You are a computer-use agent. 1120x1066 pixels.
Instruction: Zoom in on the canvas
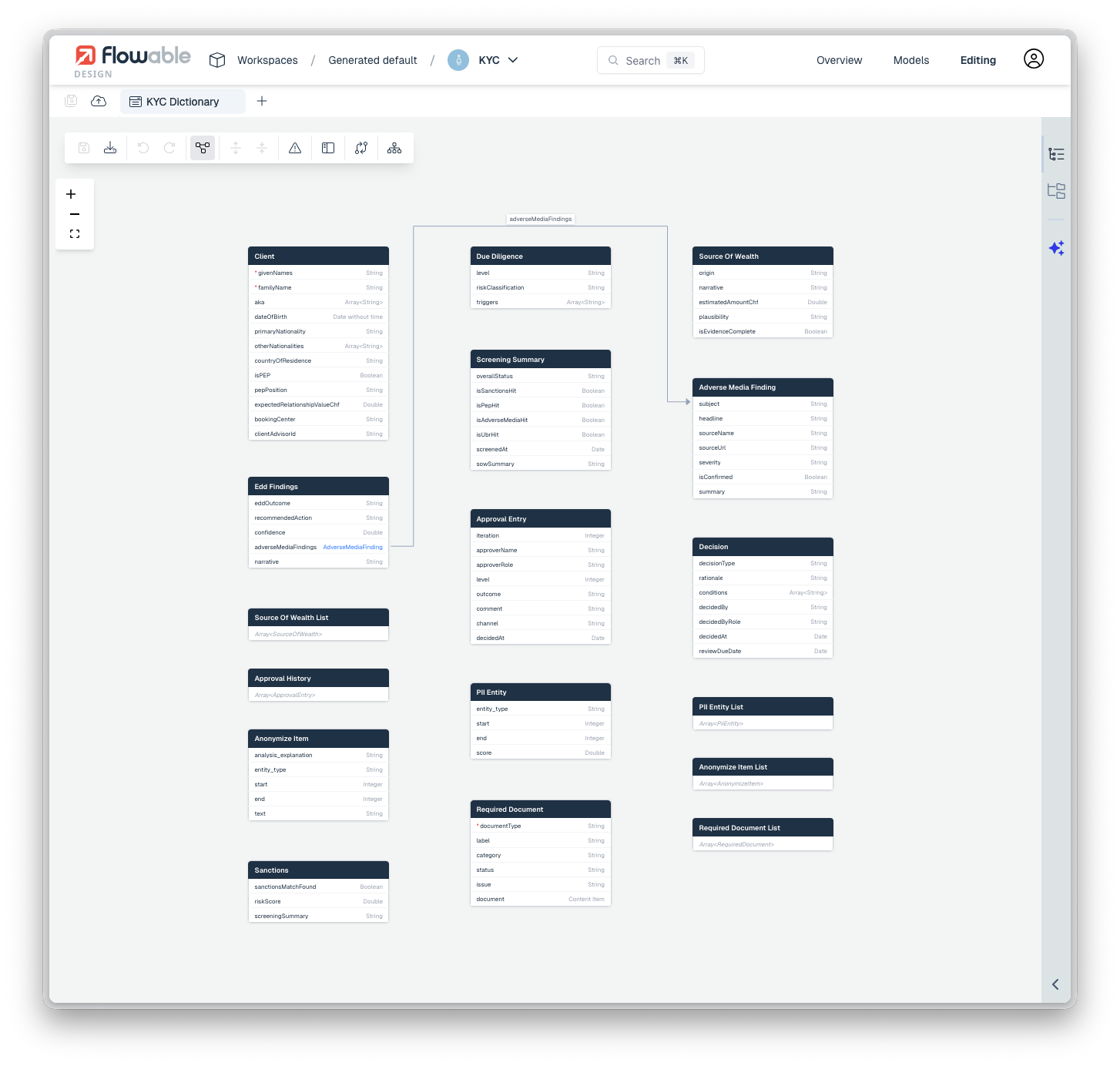72,194
